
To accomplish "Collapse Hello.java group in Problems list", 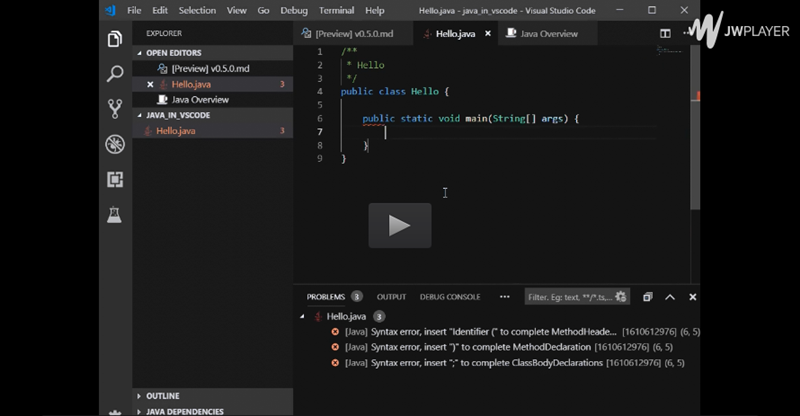I will 304,316.
